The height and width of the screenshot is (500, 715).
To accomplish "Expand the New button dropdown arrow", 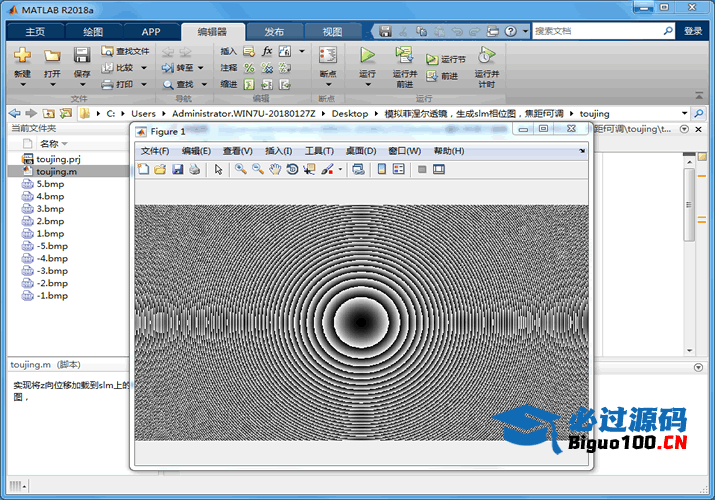I will point(22,85).
